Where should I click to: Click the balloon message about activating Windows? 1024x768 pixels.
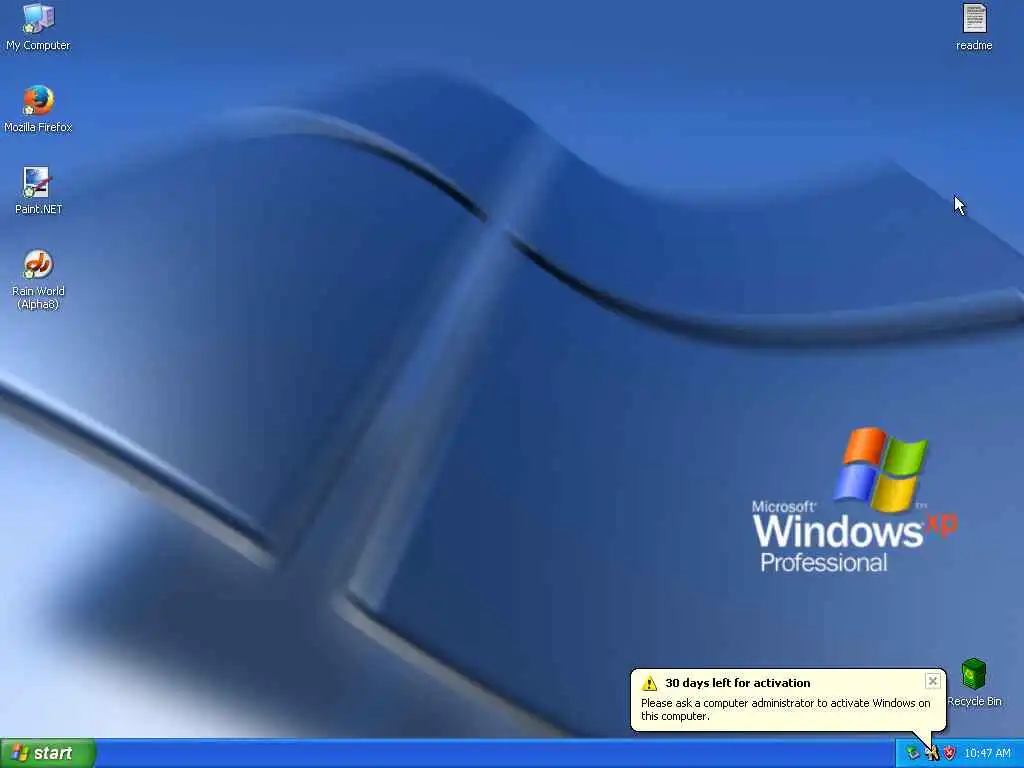785,709
